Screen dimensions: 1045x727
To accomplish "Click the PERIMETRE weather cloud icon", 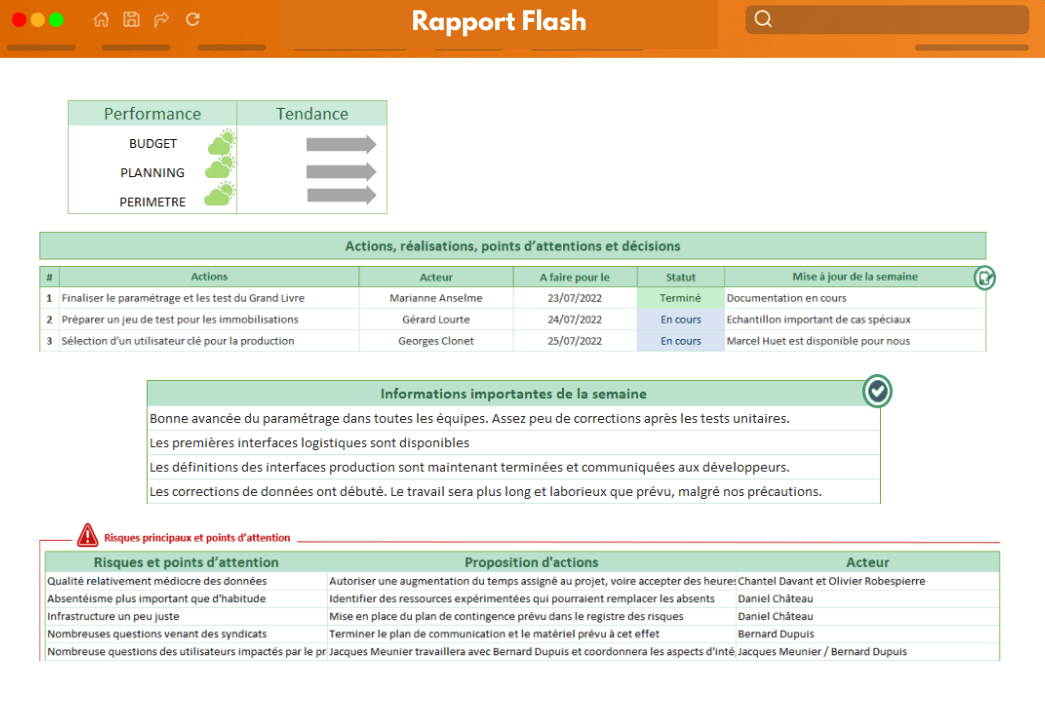I will pyautogui.click(x=220, y=195).
